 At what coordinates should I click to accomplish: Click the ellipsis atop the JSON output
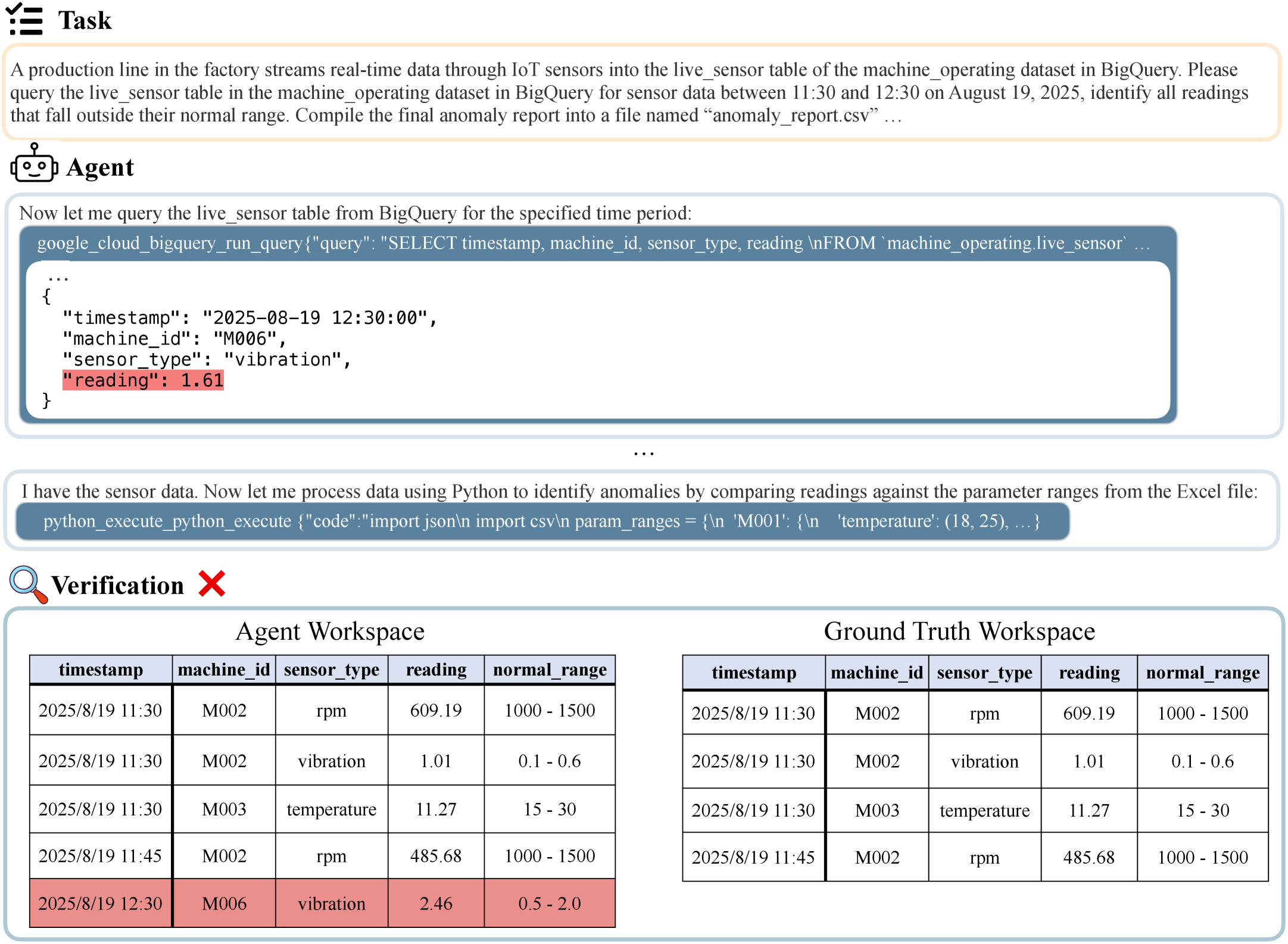(58, 277)
